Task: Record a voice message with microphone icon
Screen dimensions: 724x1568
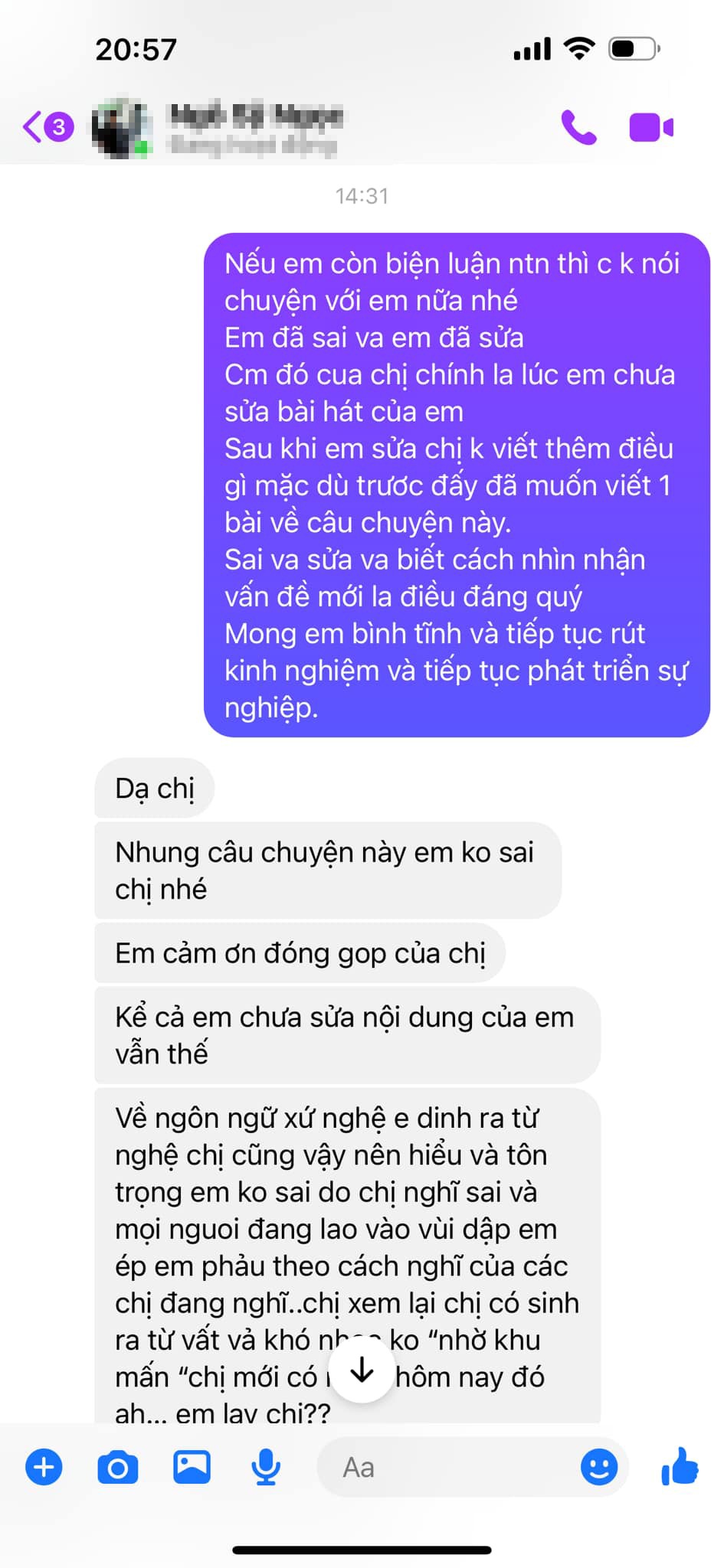Action: tap(266, 1467)
